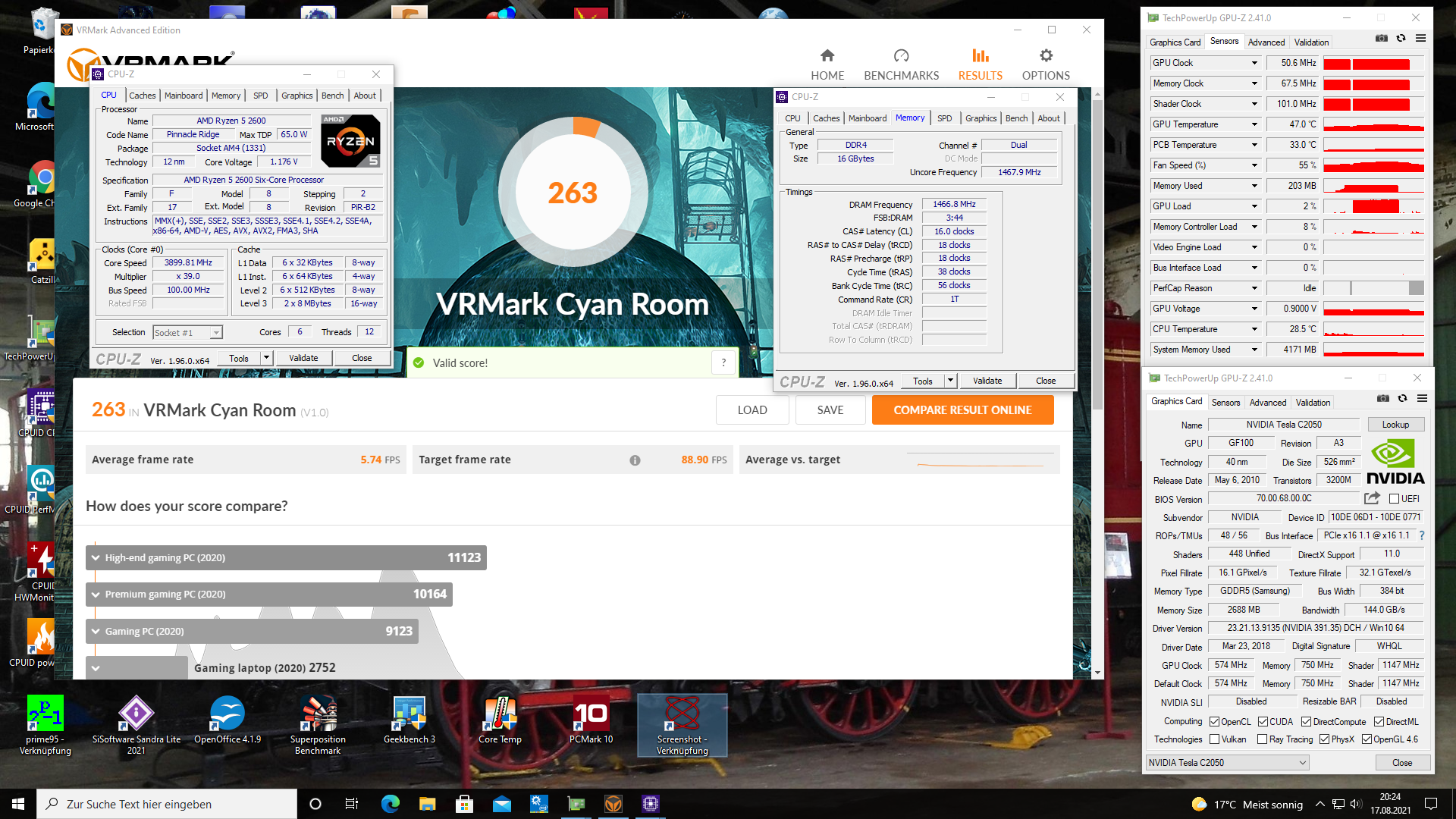Open GPU Temperature sensor dropdown

[x=1254, y=124]
